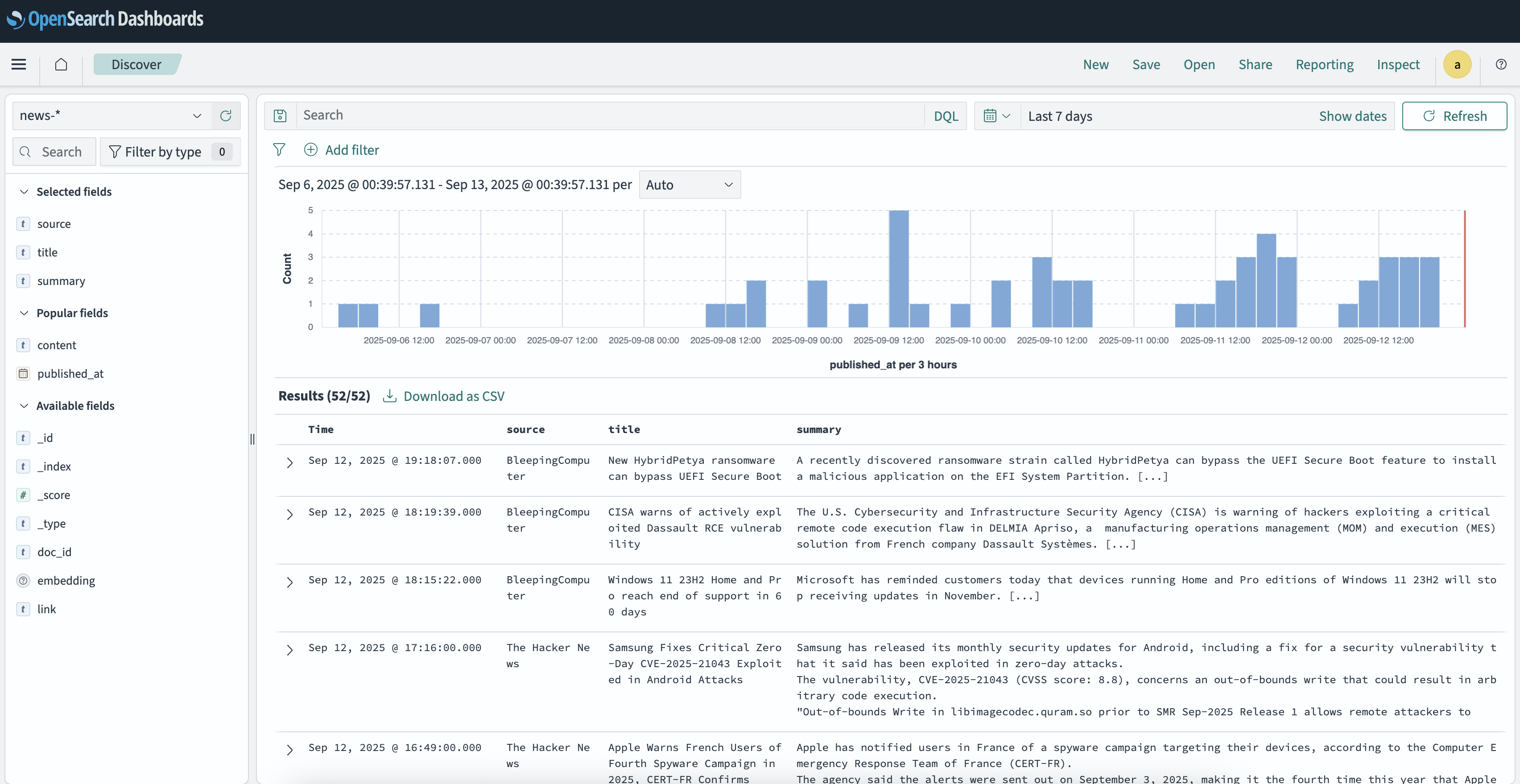Open the Auto interval dropdown
This screenshot has height=784, width=1520.
click(689, 185)
